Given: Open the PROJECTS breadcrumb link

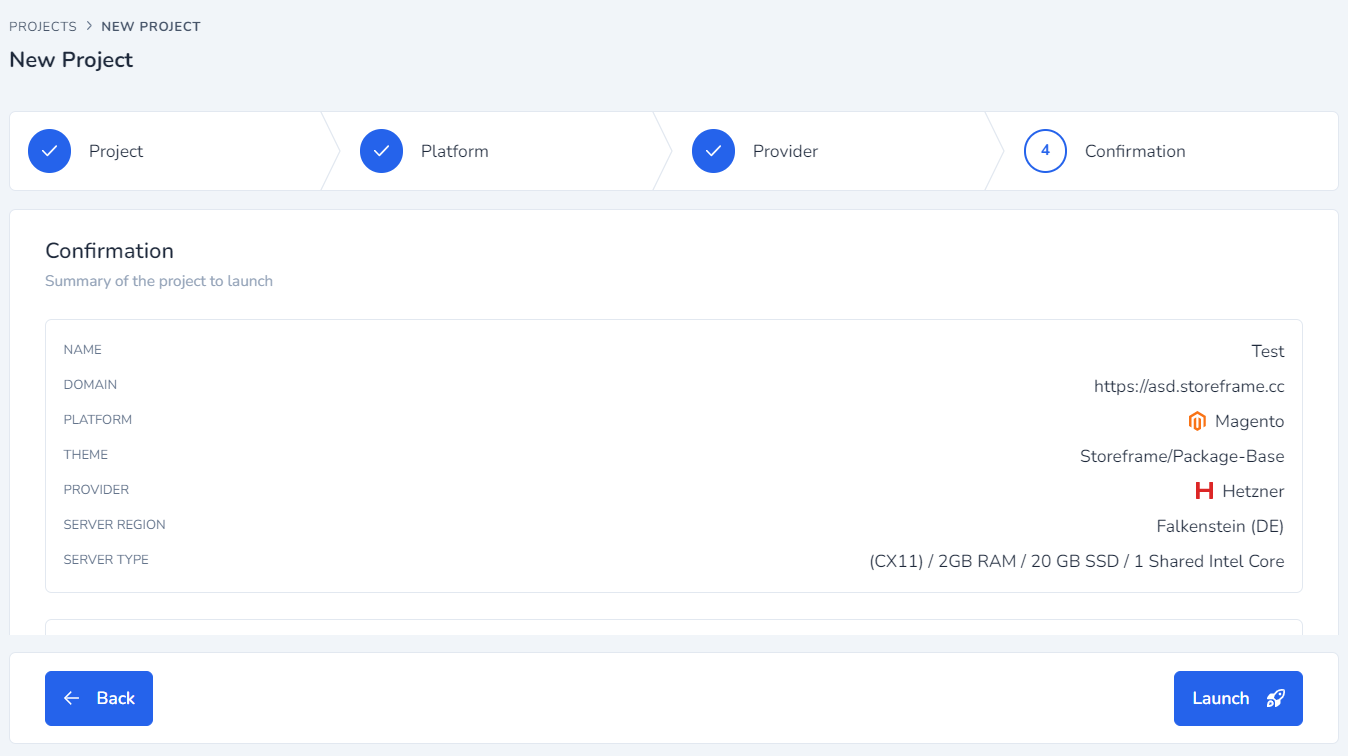Looking at the screenshot, I should coord(42,26).
